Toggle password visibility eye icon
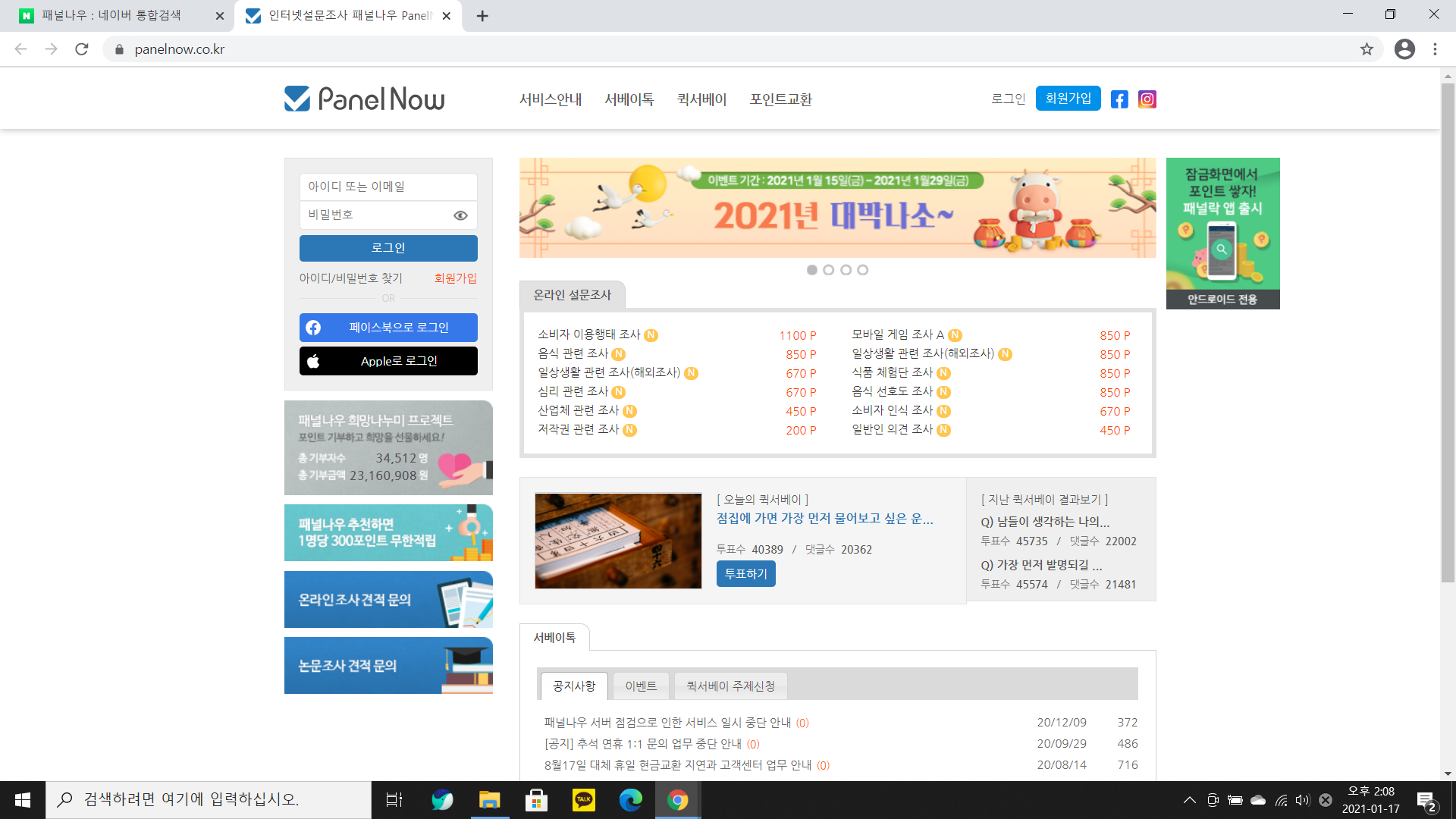The image size is (1456, 819). (x=460, y=215)
